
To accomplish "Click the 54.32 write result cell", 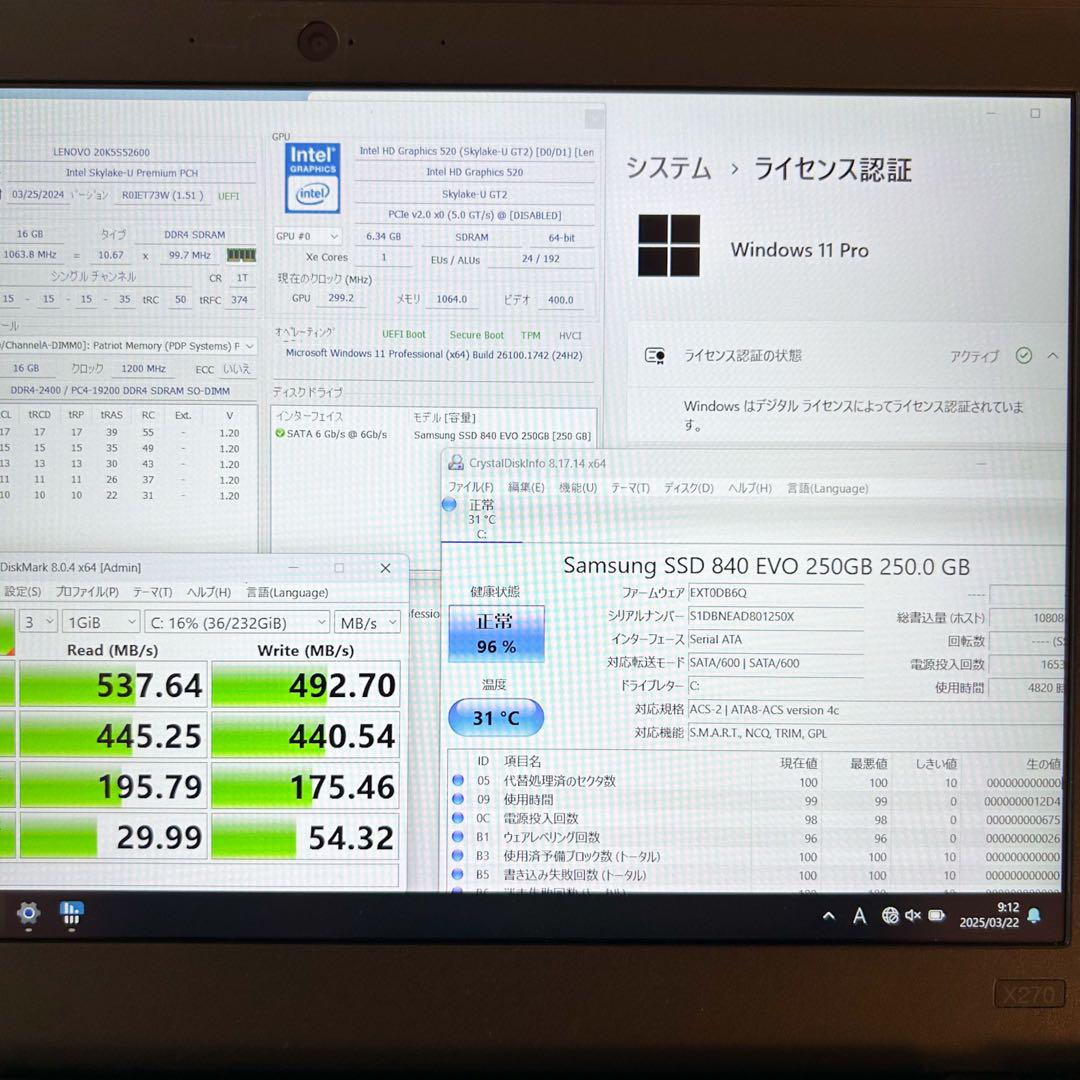I will click(x=305, y=836).
